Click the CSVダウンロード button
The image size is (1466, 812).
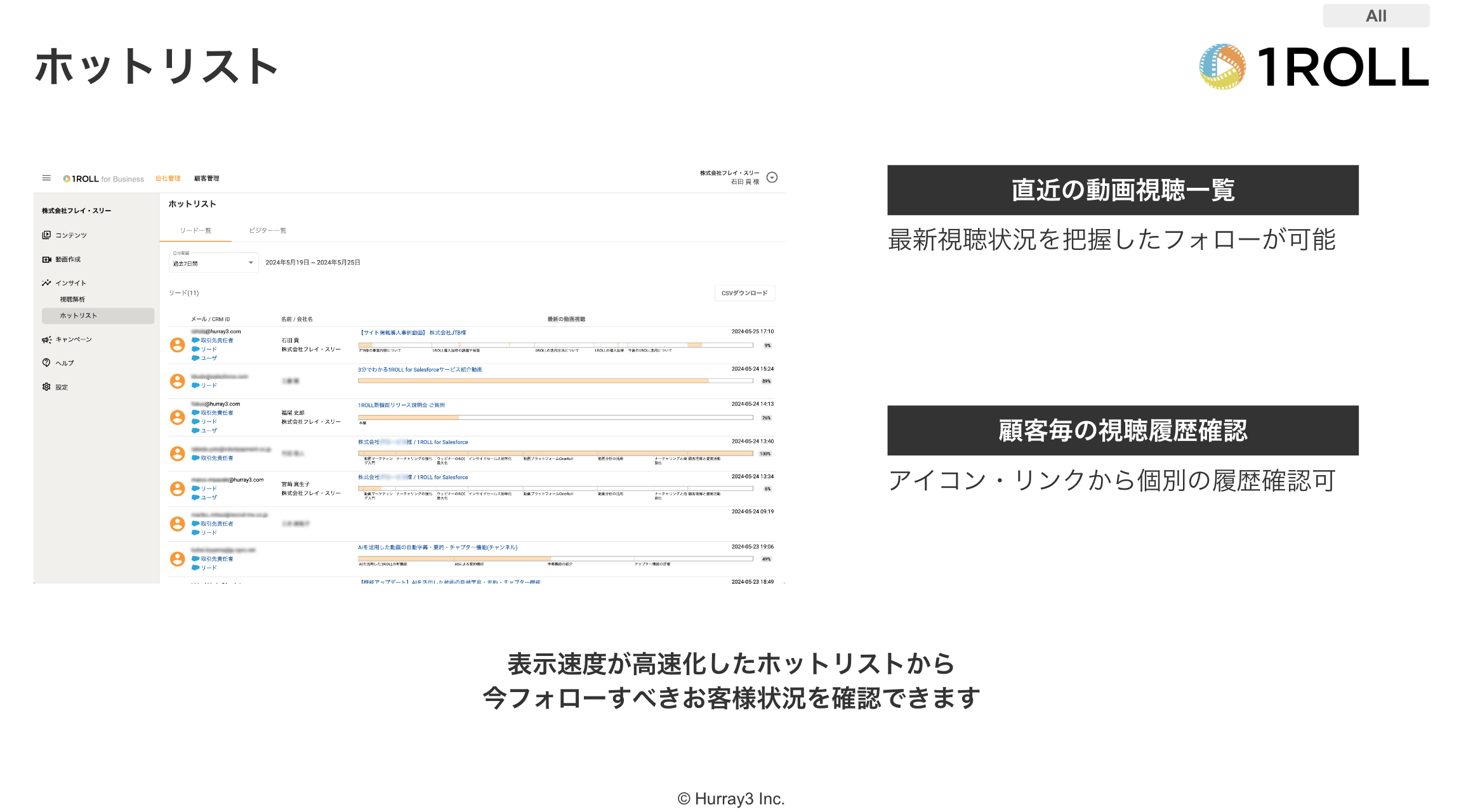pyautogui.click(x=744, y=293)
